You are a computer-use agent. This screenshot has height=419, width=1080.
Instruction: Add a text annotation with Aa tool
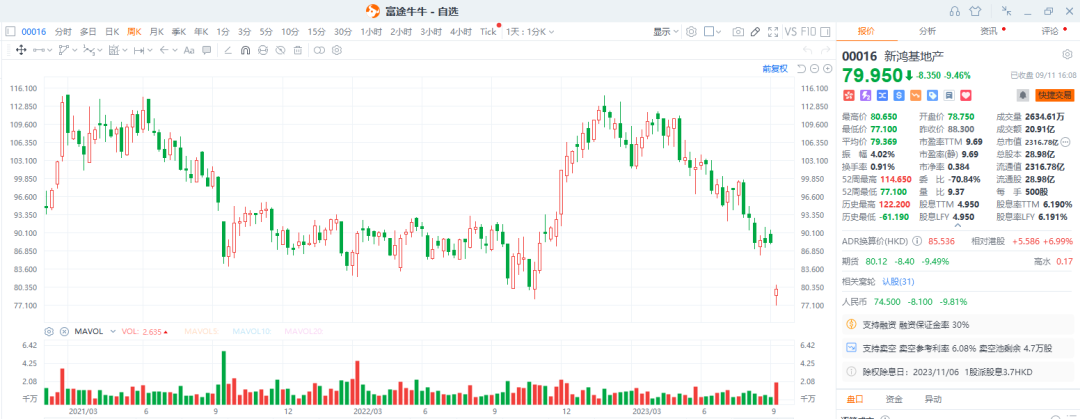[x=189, y=50]
